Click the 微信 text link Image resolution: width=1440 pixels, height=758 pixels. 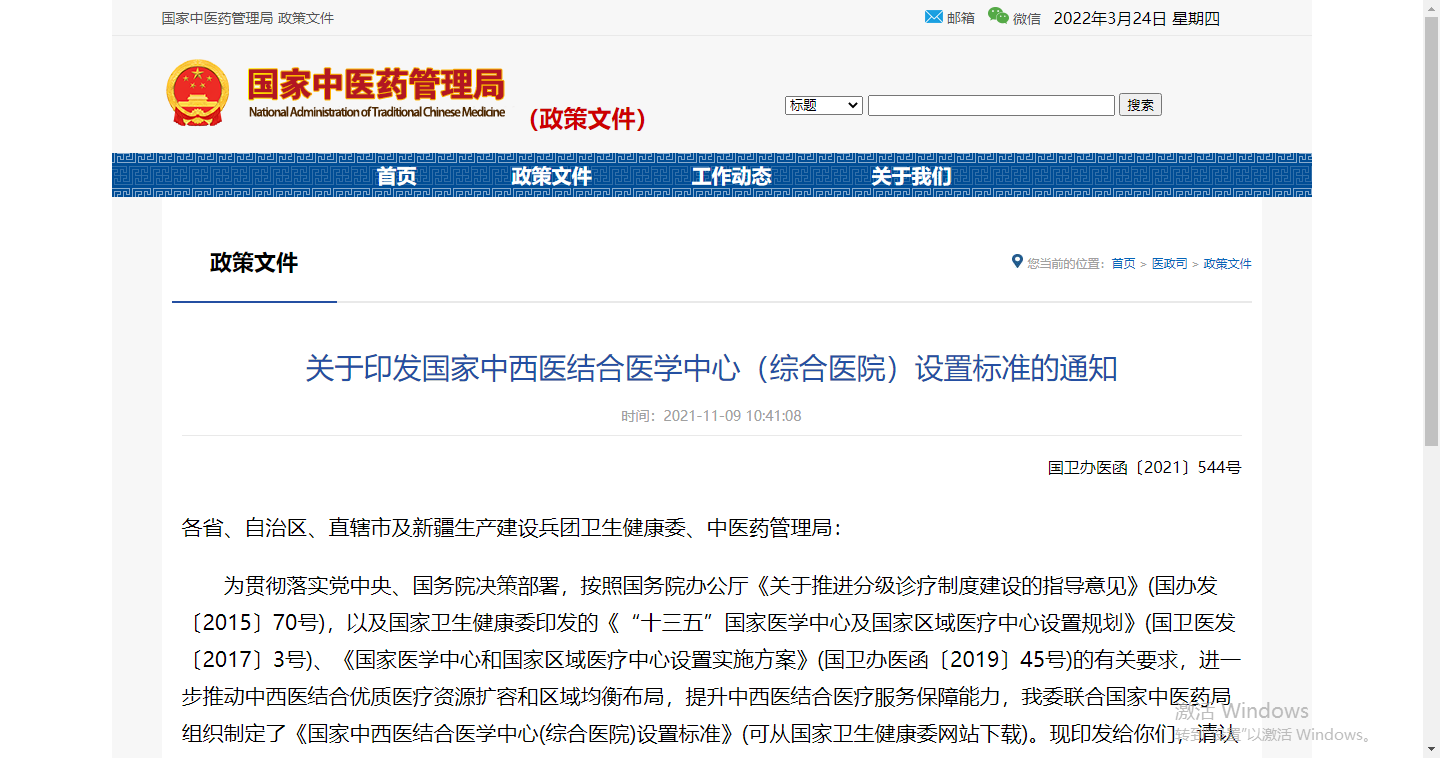[x=1027, y=18]
